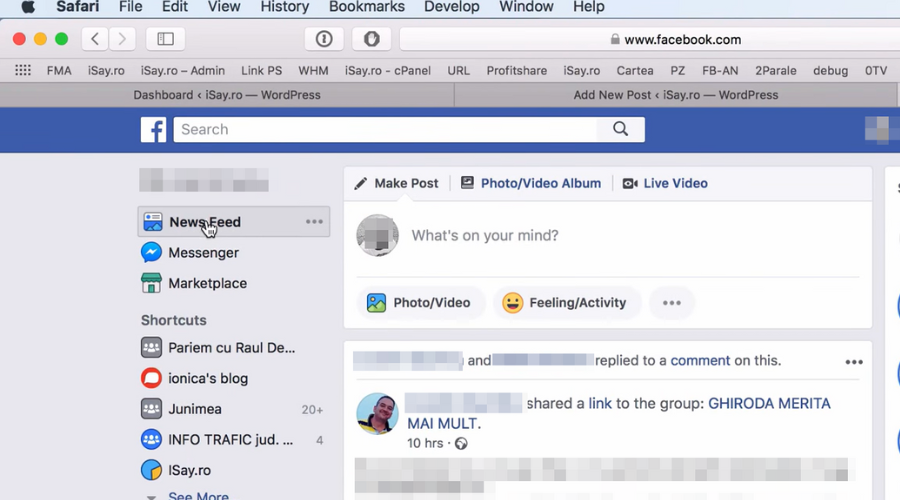Open News Feed options ellipsis
Screen dimensions: 900x500
pos(314,222)
